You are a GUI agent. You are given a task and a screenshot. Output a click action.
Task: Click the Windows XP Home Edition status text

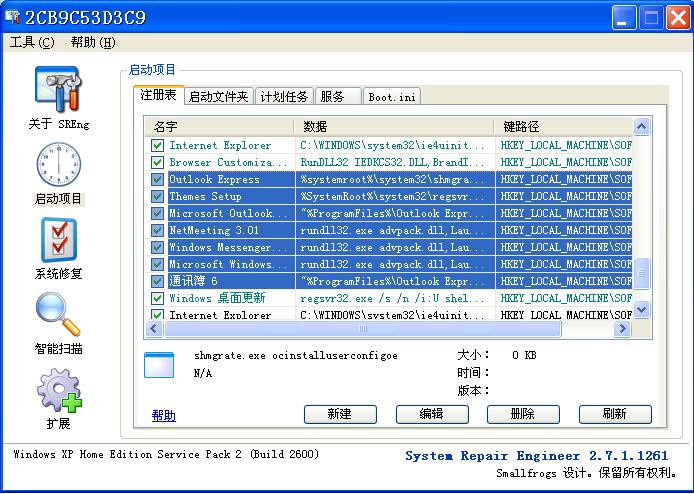(166, 454)
